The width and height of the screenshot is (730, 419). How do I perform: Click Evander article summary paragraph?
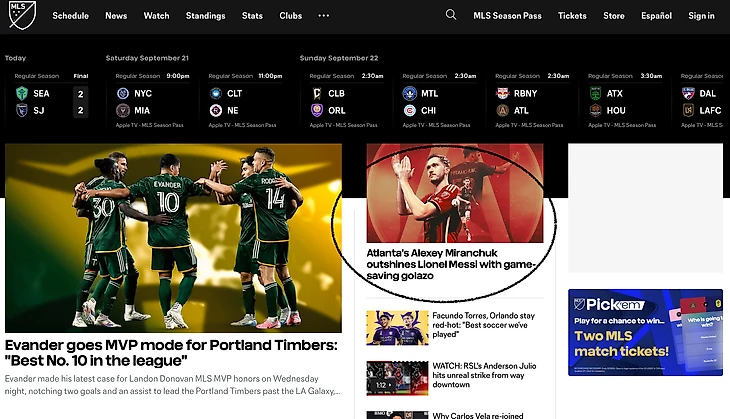coord(173,385)
